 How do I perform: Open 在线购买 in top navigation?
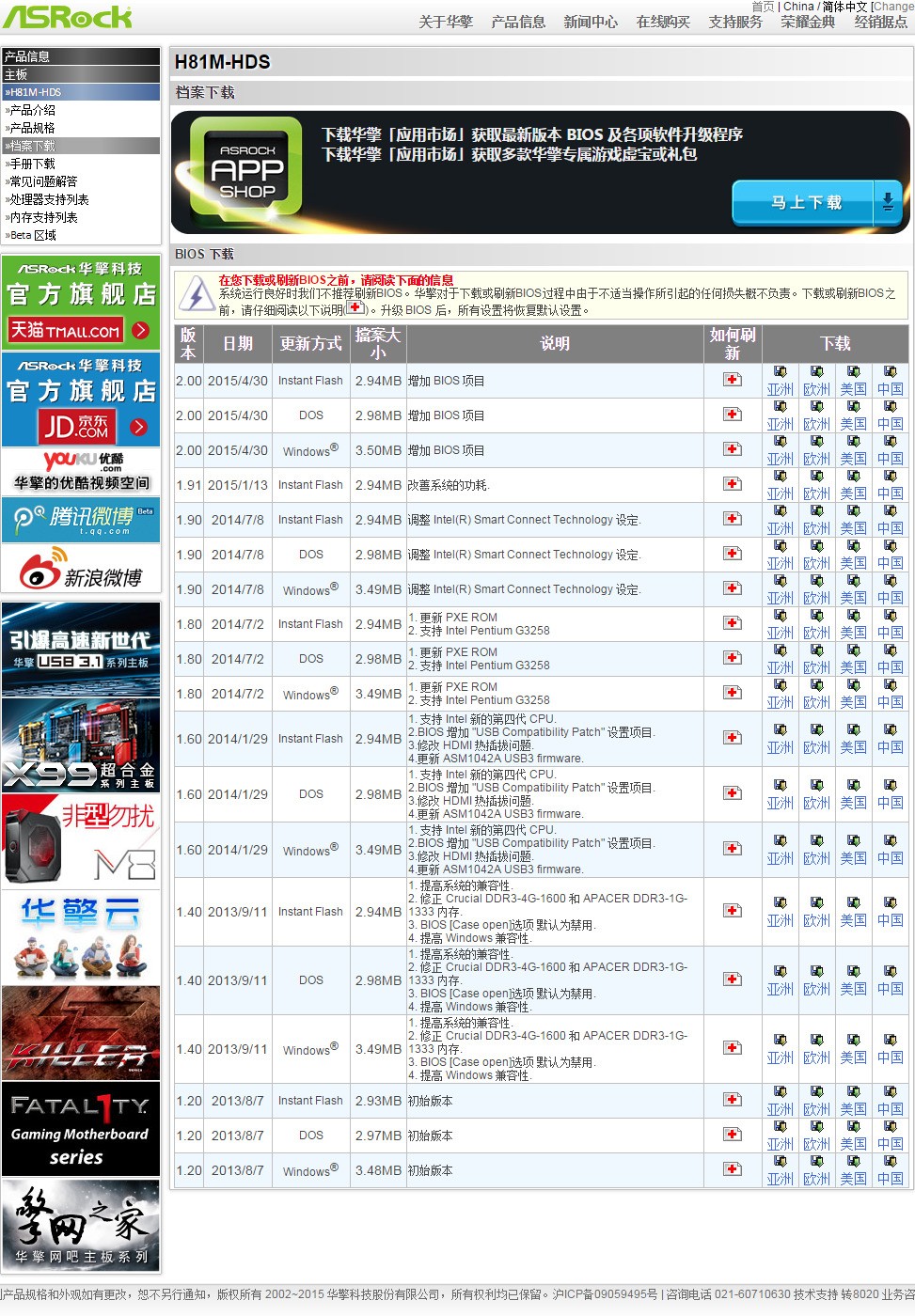pos(663,22)
